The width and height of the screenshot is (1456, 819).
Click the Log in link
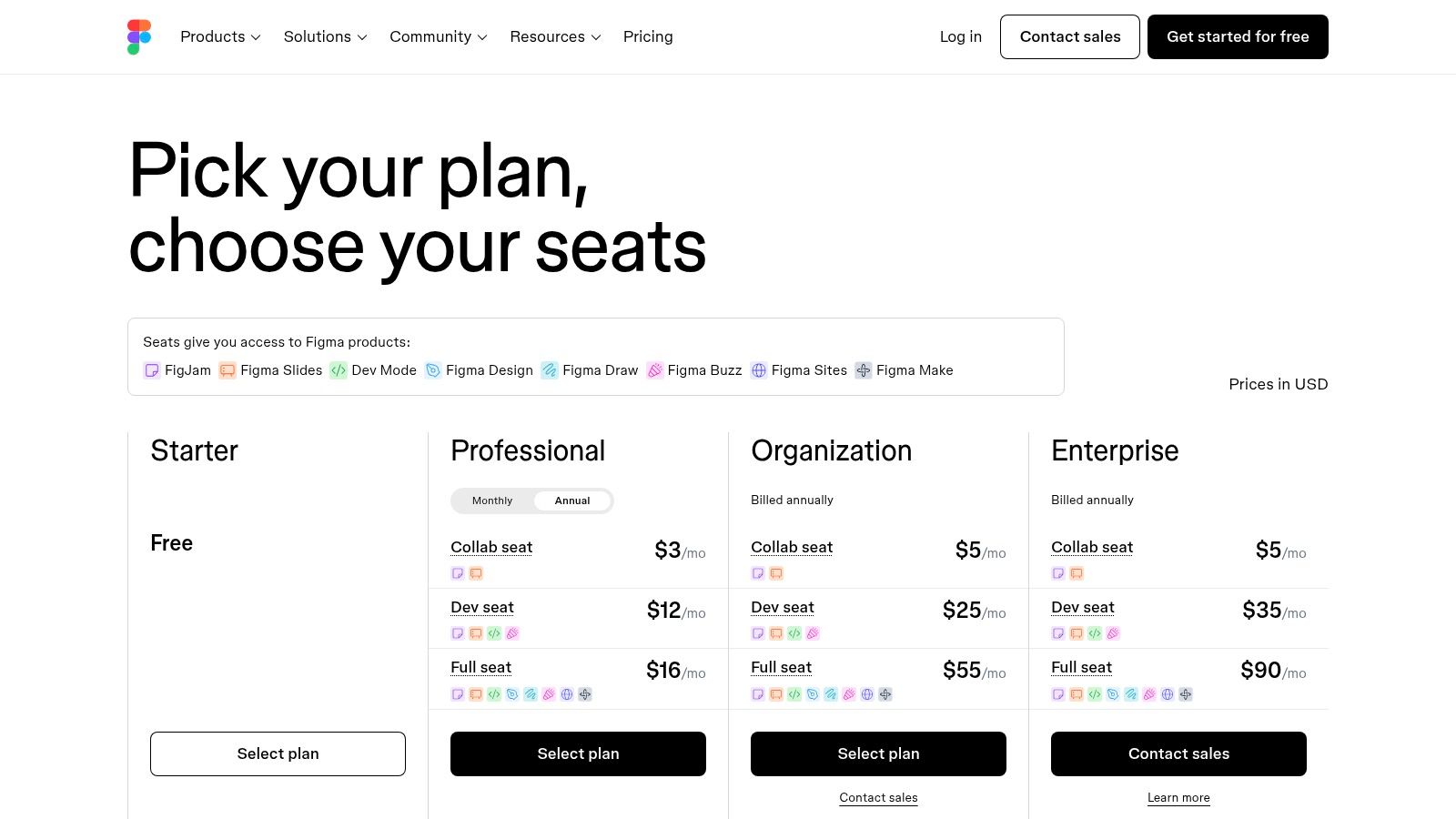click(960, 37)
